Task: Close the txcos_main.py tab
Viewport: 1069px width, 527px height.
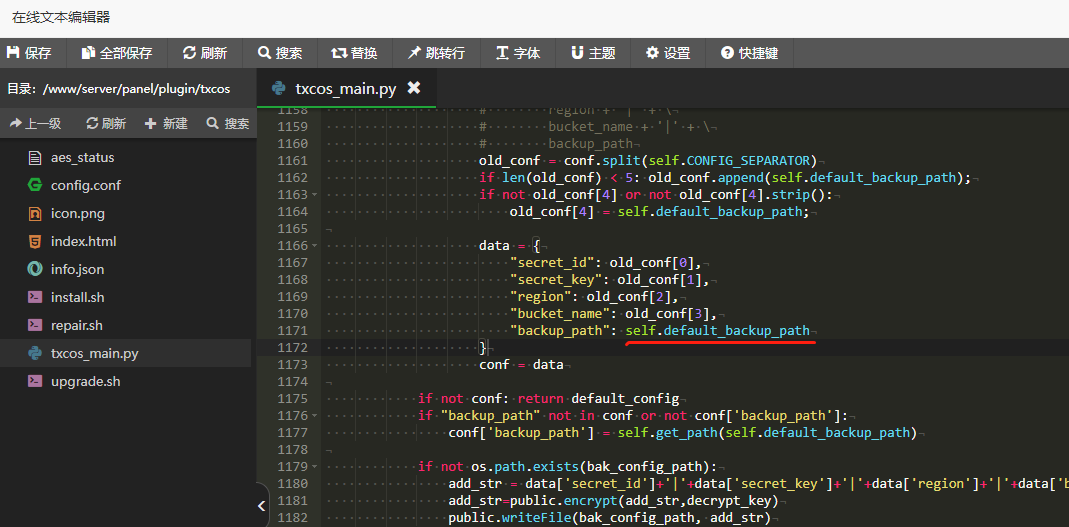Action: point(413,88)
